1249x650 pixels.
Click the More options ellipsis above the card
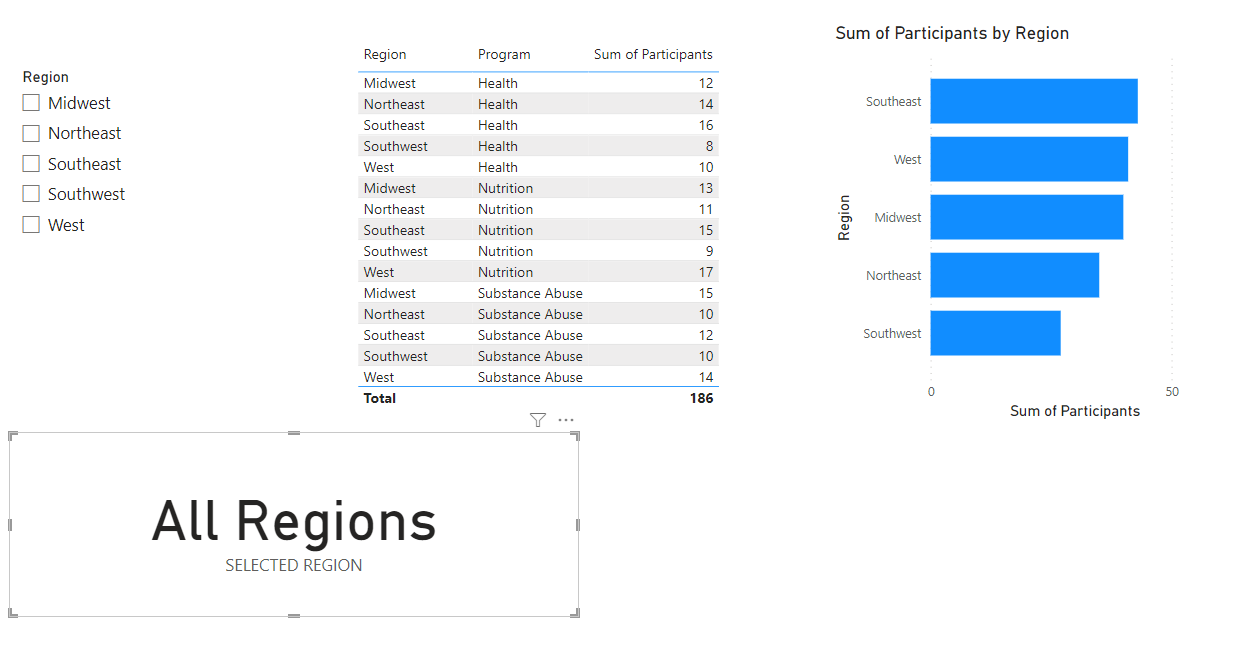(x=566, y=420)
